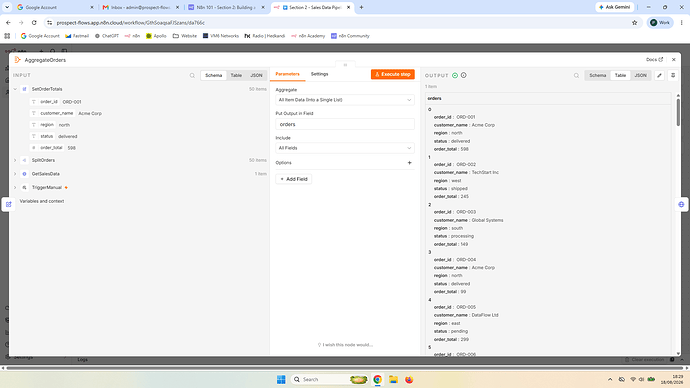Click 'I wish this node would...' link

pyautogui.click(x=345, y=345)
